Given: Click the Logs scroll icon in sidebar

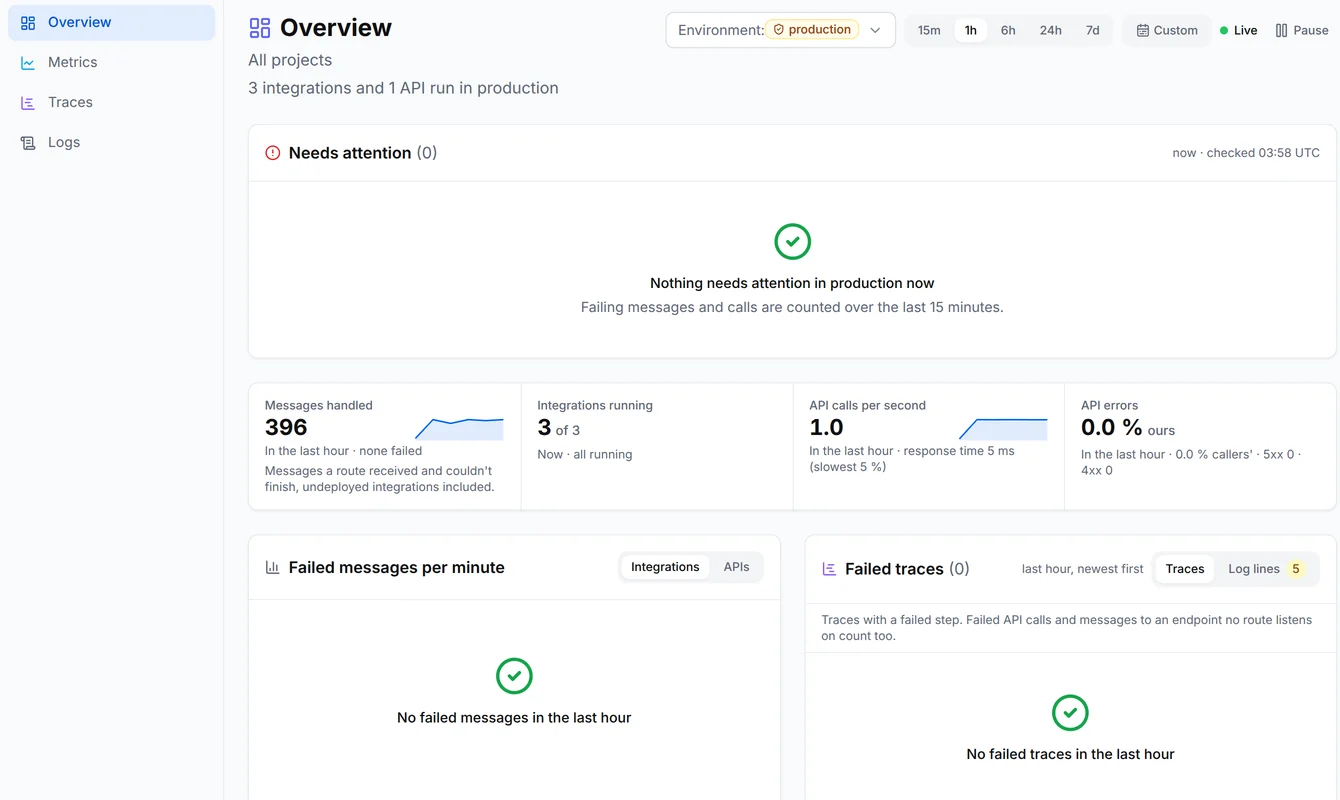Looking at the screenshot, I should pos(28,142).
